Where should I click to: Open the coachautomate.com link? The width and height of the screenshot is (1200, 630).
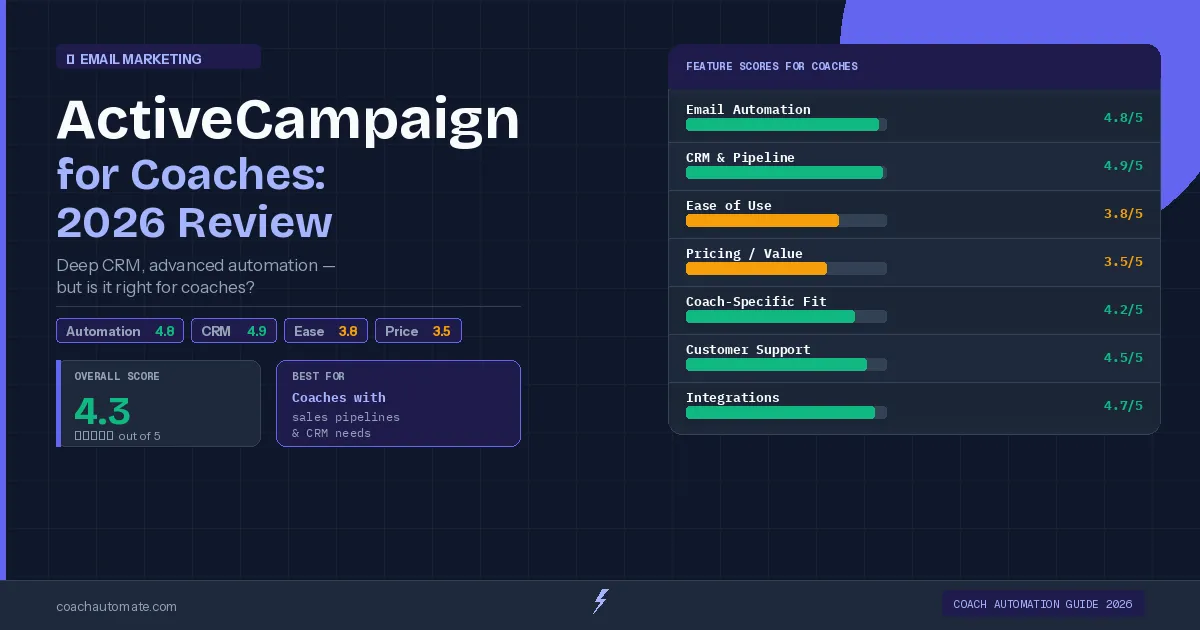[x=117, y=607]
